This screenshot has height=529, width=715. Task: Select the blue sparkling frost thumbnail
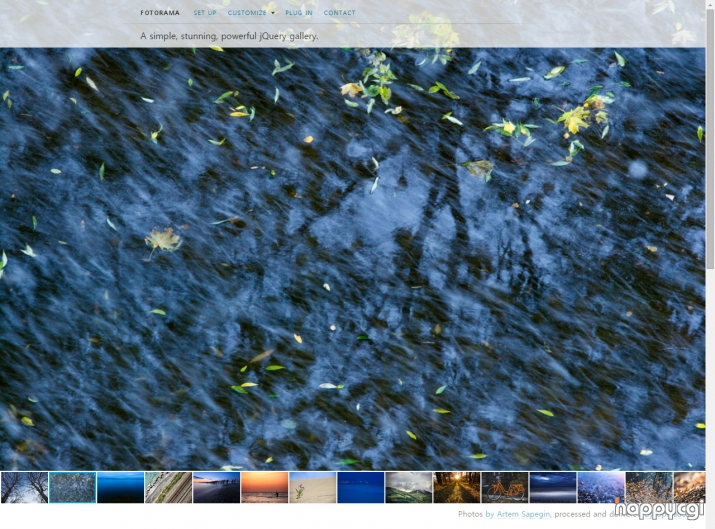[601, 488]
